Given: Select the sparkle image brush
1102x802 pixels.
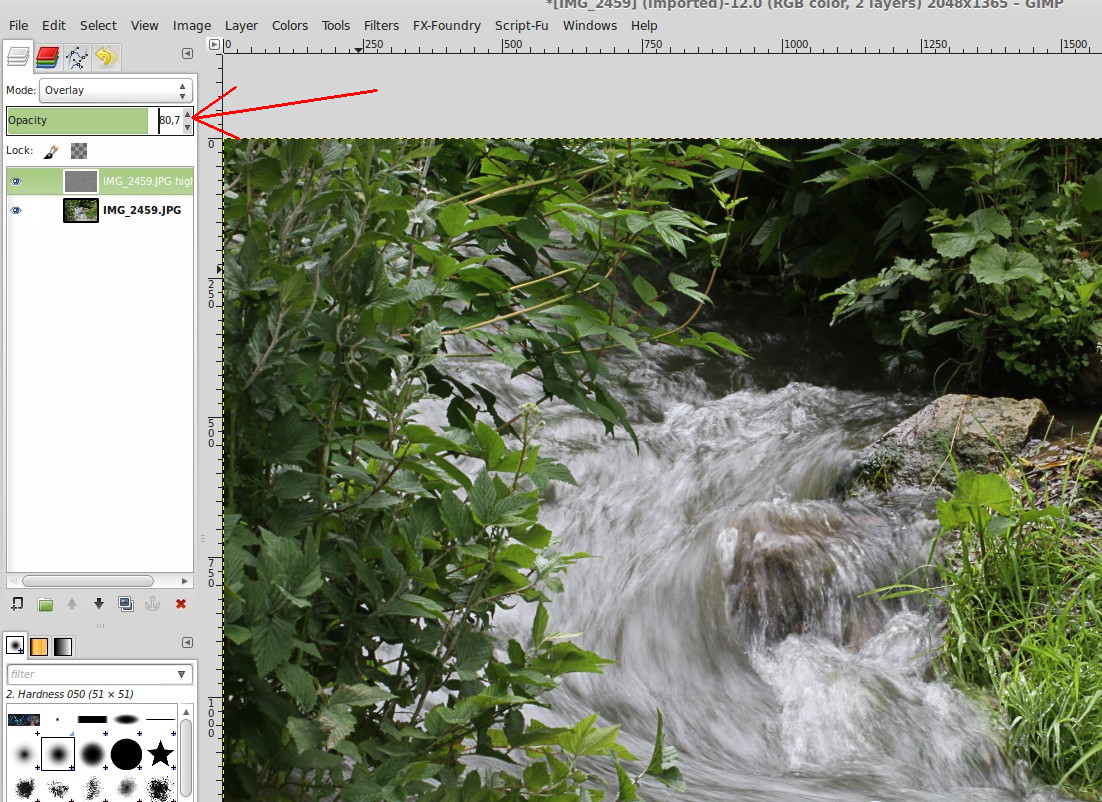Looking at the screenshot, I should (24, 720).
